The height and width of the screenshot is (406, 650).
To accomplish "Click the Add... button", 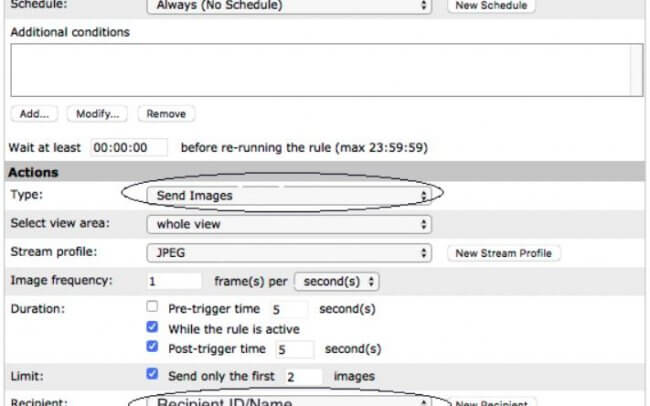I will coord(34,114).
